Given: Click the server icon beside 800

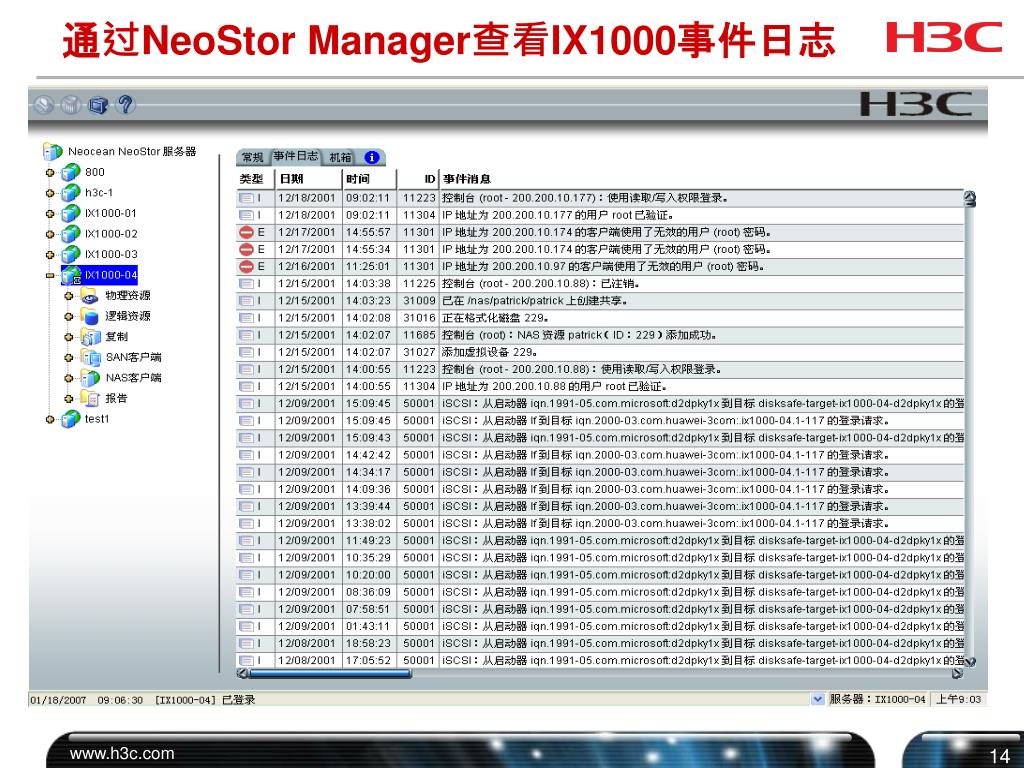Looking at the screenshot, I should click(x=71, y=172).
